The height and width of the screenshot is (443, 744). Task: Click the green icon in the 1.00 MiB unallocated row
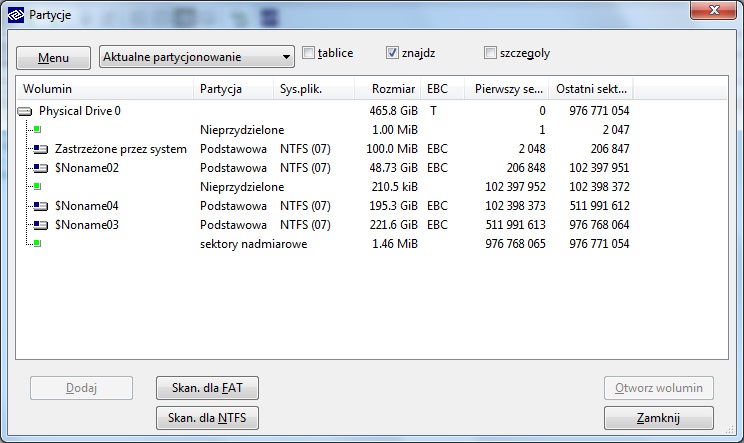pos(37,129)
